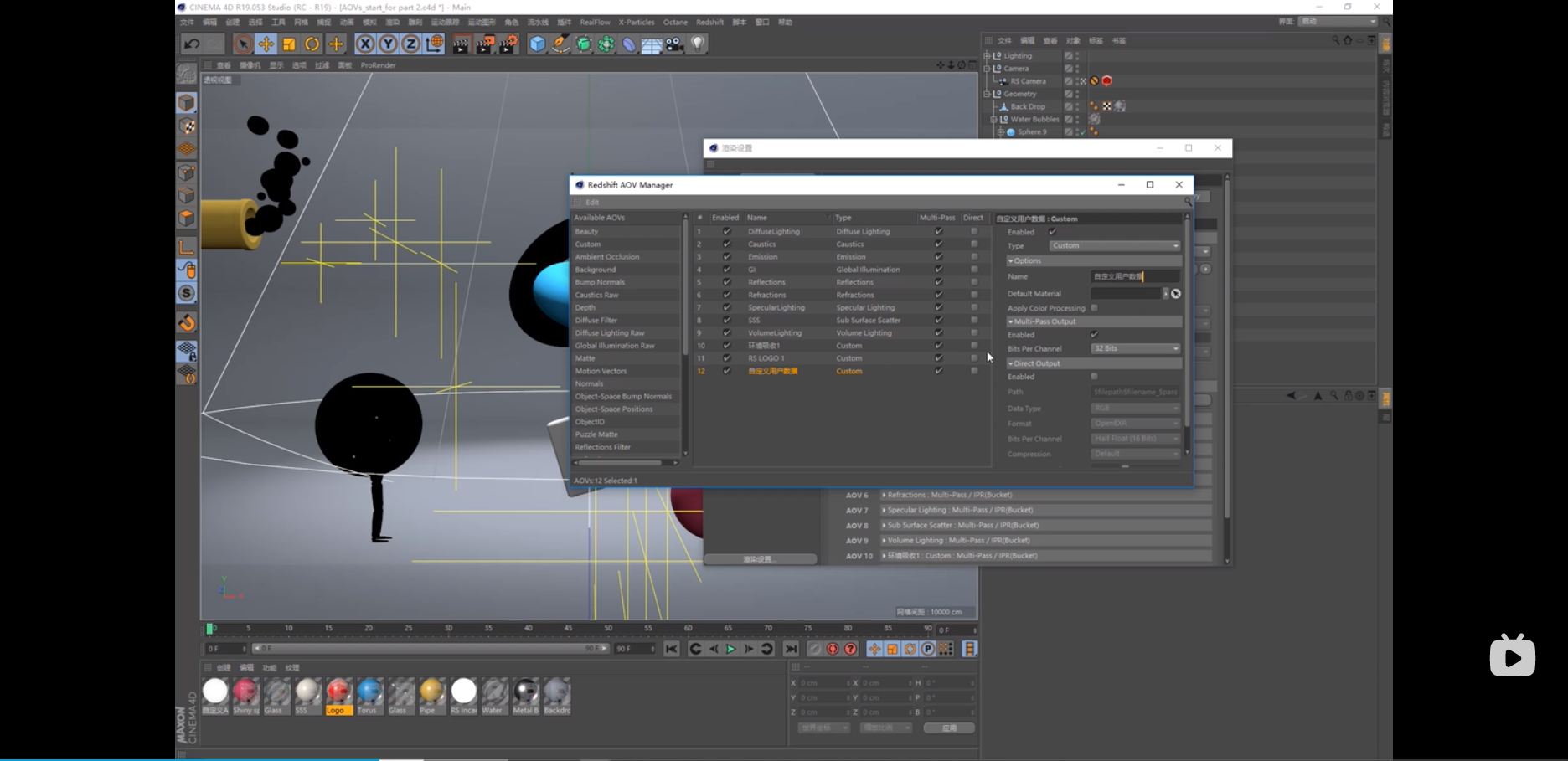Select the Live Selection tool
1568x761 pixels.
pos(243,44)
